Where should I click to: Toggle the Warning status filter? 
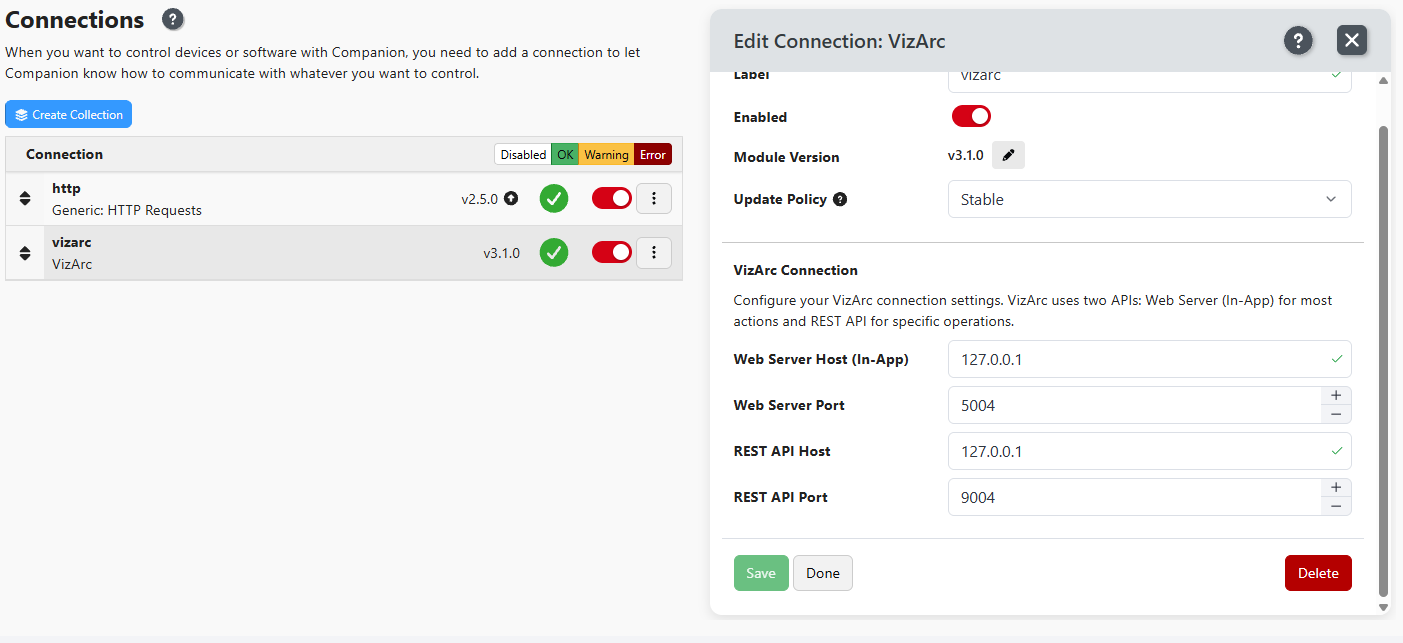coord(606,154)
